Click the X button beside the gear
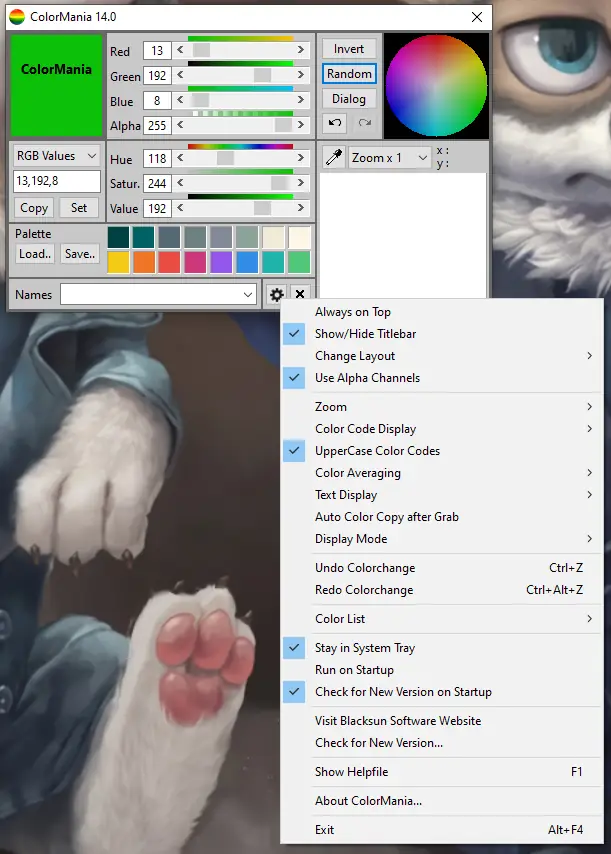The height and width of the screenshot is (854, 611). coord(300,295)
